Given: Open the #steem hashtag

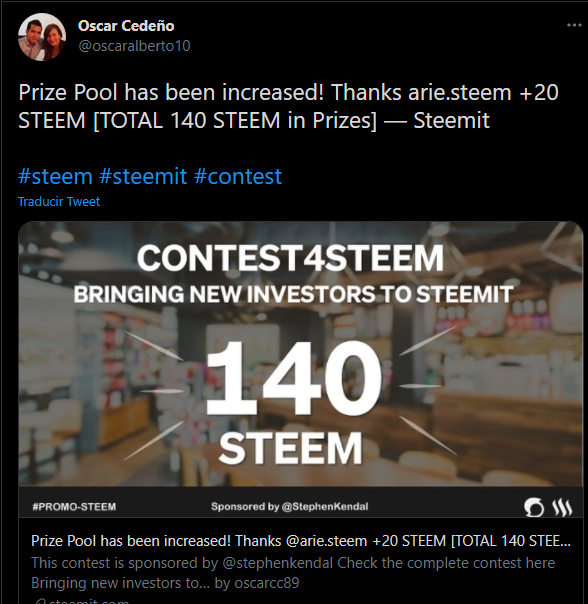Looking at the screenshot, I should coord(55,176).
